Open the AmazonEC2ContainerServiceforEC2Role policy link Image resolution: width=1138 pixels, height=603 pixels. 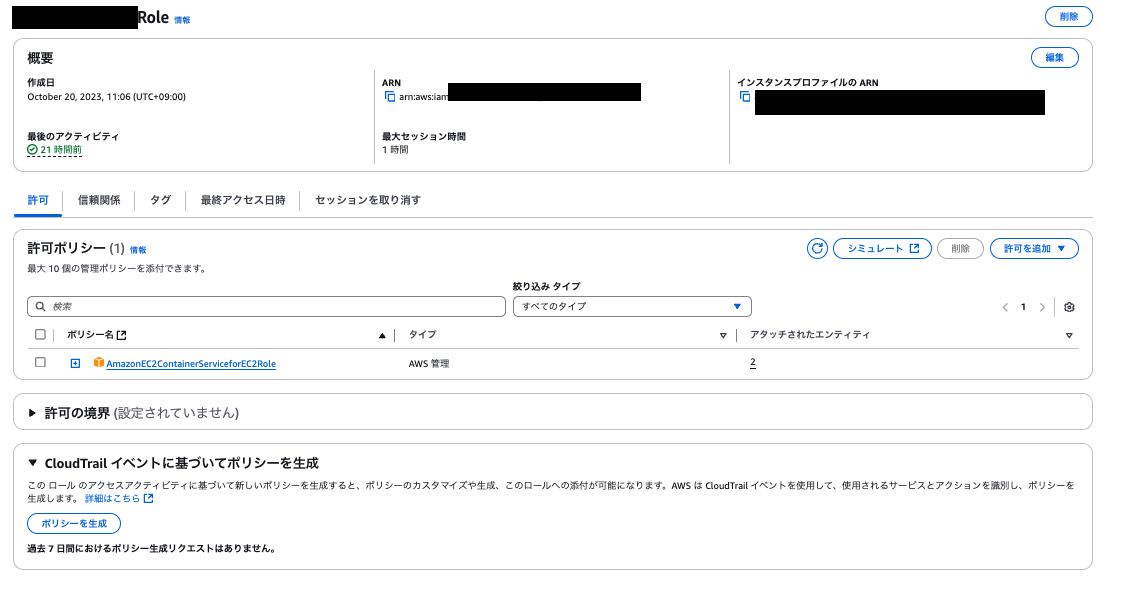(191, 364)
